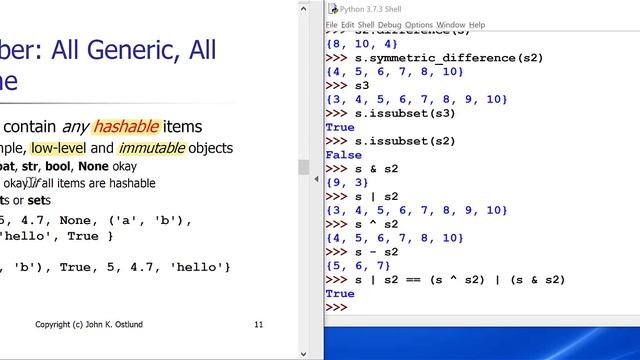Click the slide scrollbar down arrow
The height and width of the screenshot is (360, 640).
click(303, 354)
